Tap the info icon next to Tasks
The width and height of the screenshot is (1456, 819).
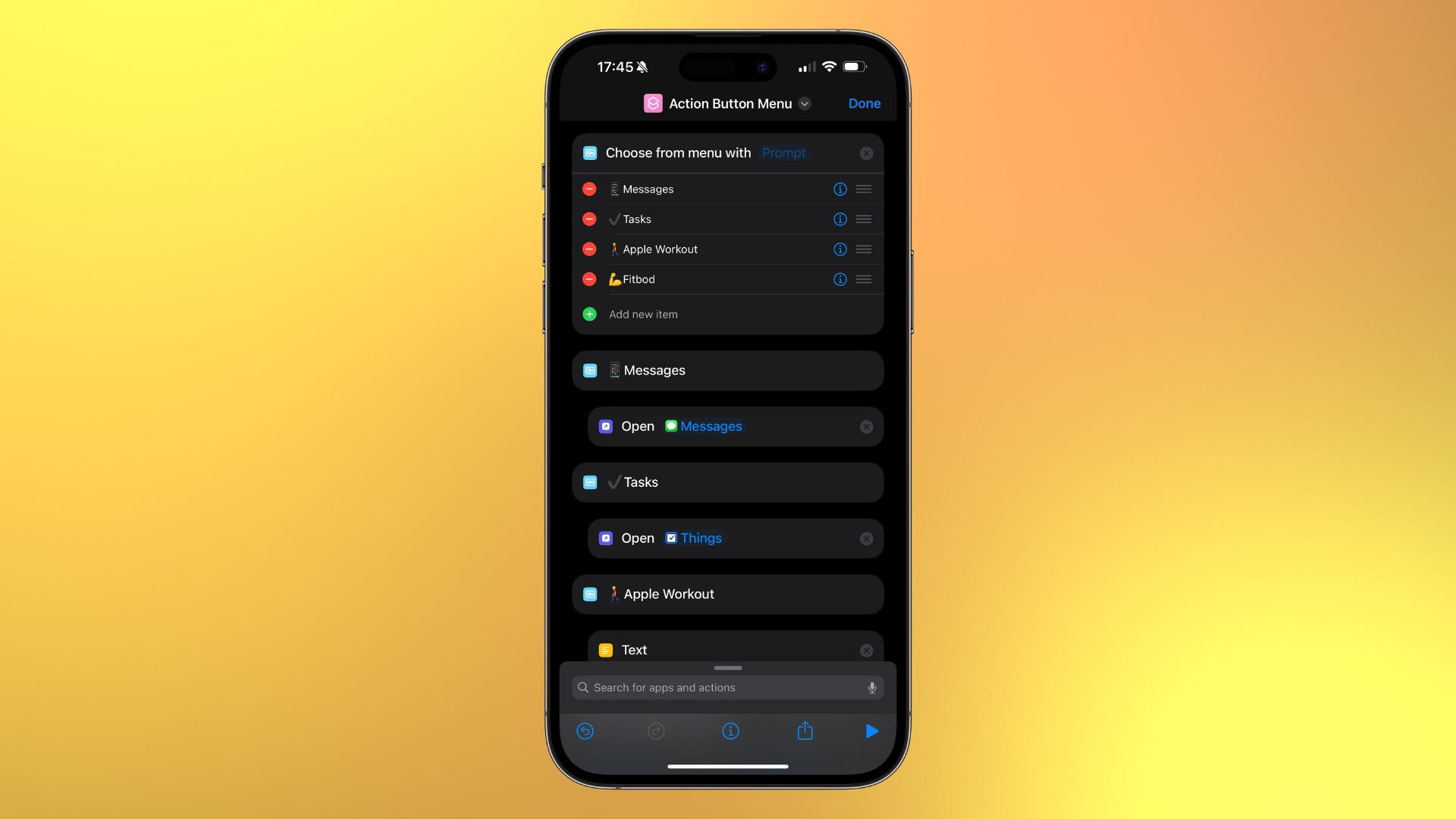(839, 219)
